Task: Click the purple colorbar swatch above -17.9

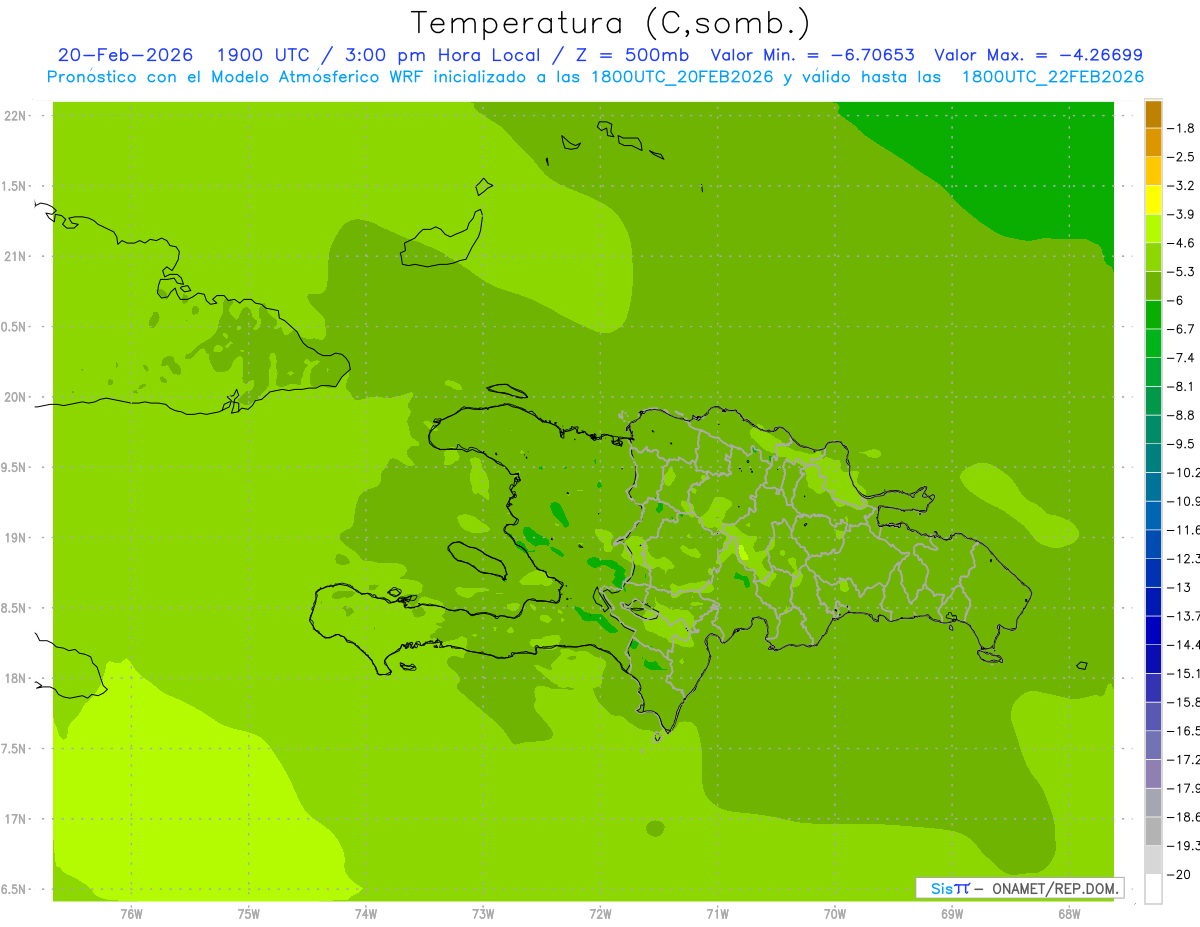Action: click(x=1153, y=774)
